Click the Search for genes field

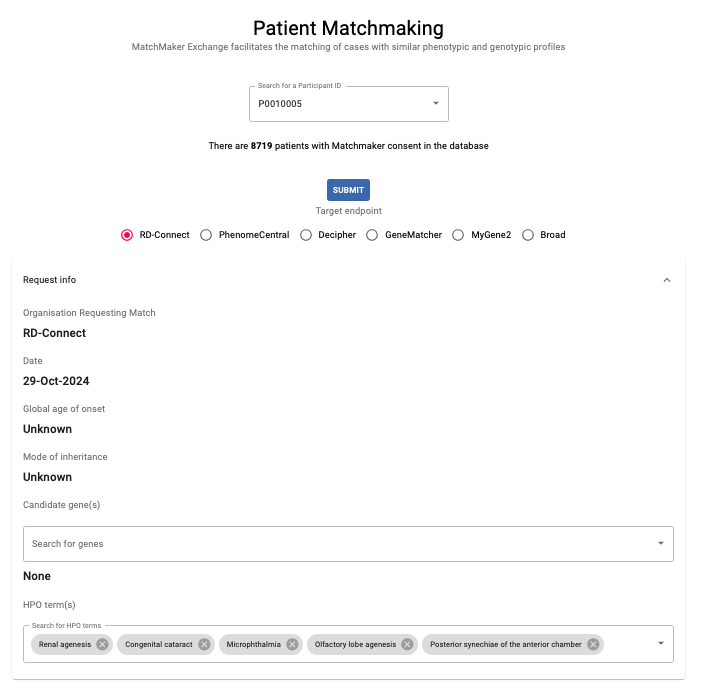(330, 544)
